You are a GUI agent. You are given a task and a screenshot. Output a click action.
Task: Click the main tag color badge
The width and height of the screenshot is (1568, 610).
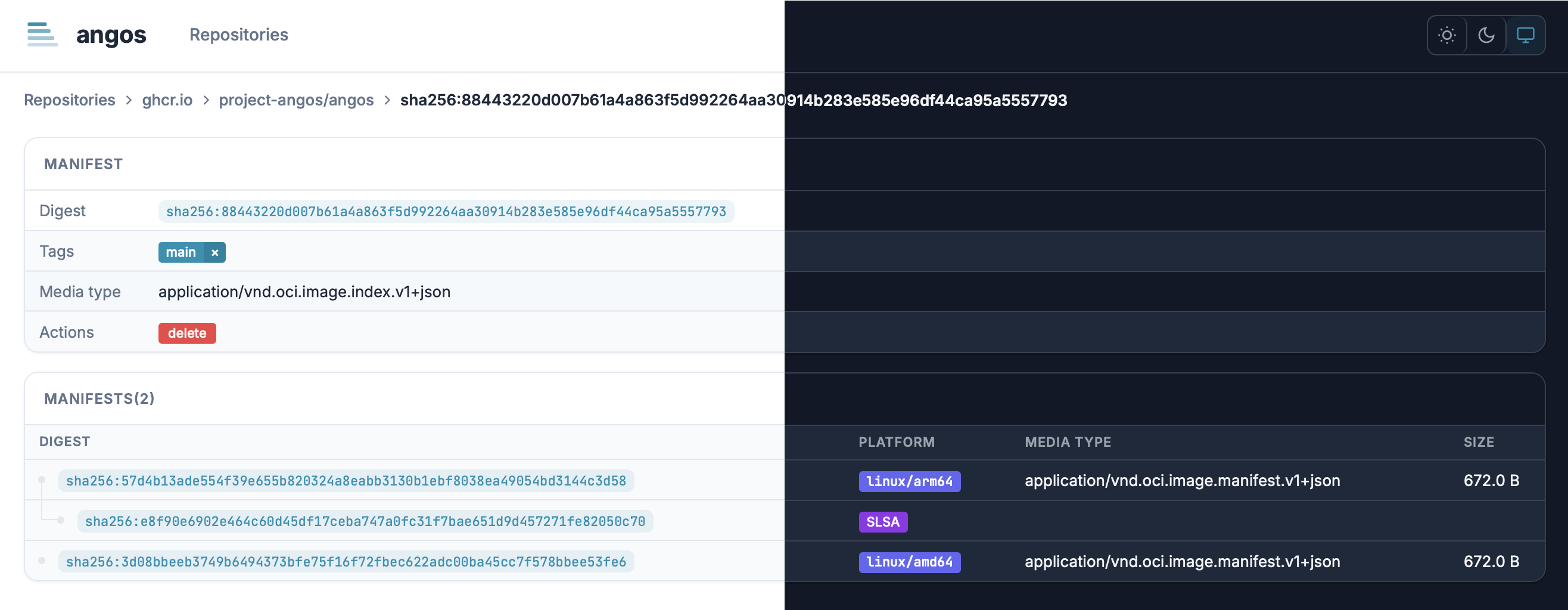click(180, 252)
